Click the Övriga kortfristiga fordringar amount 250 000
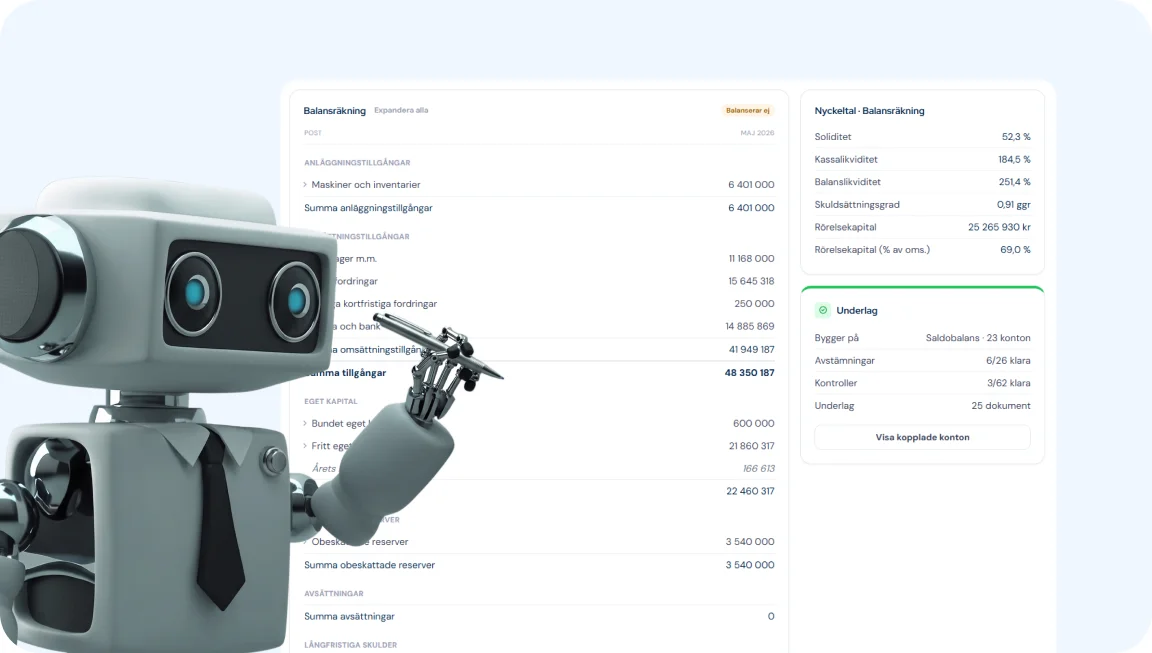The image size is (1152, 653). point(754,303)
